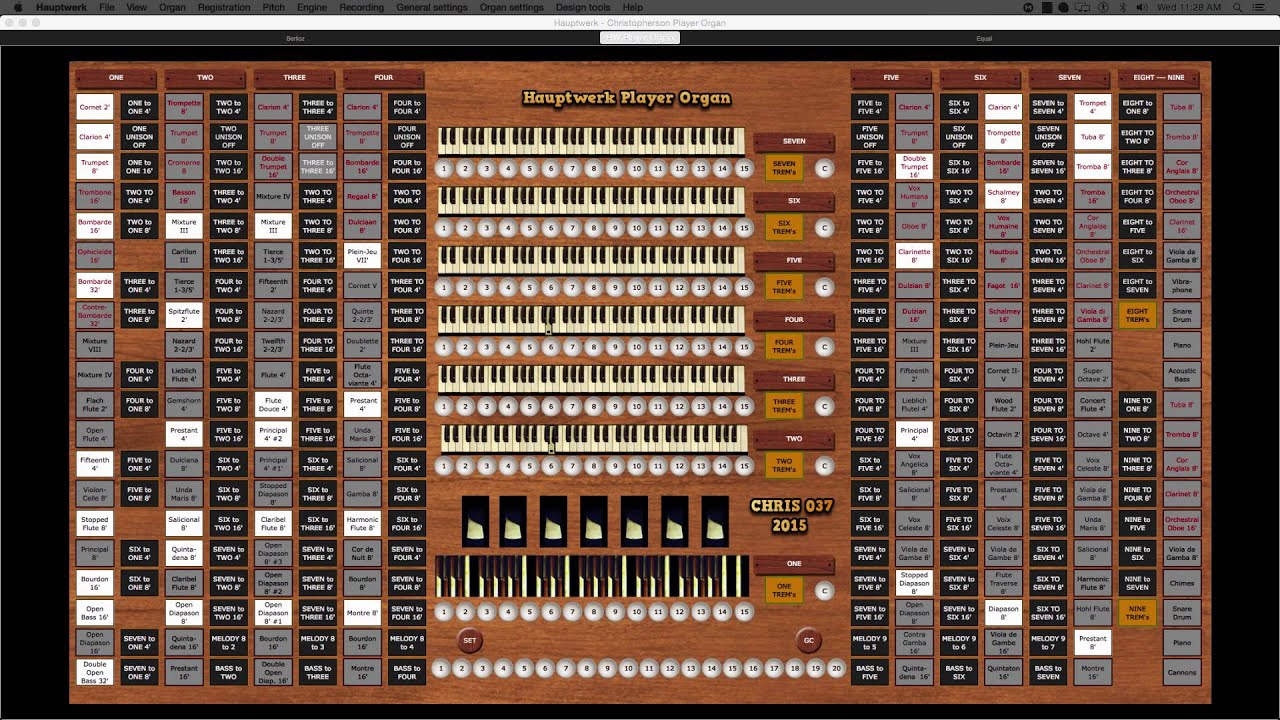Engage the THREE TREM's tremulant
Viewport: 1280px width, 720px height.
click(x=784, y=406)
